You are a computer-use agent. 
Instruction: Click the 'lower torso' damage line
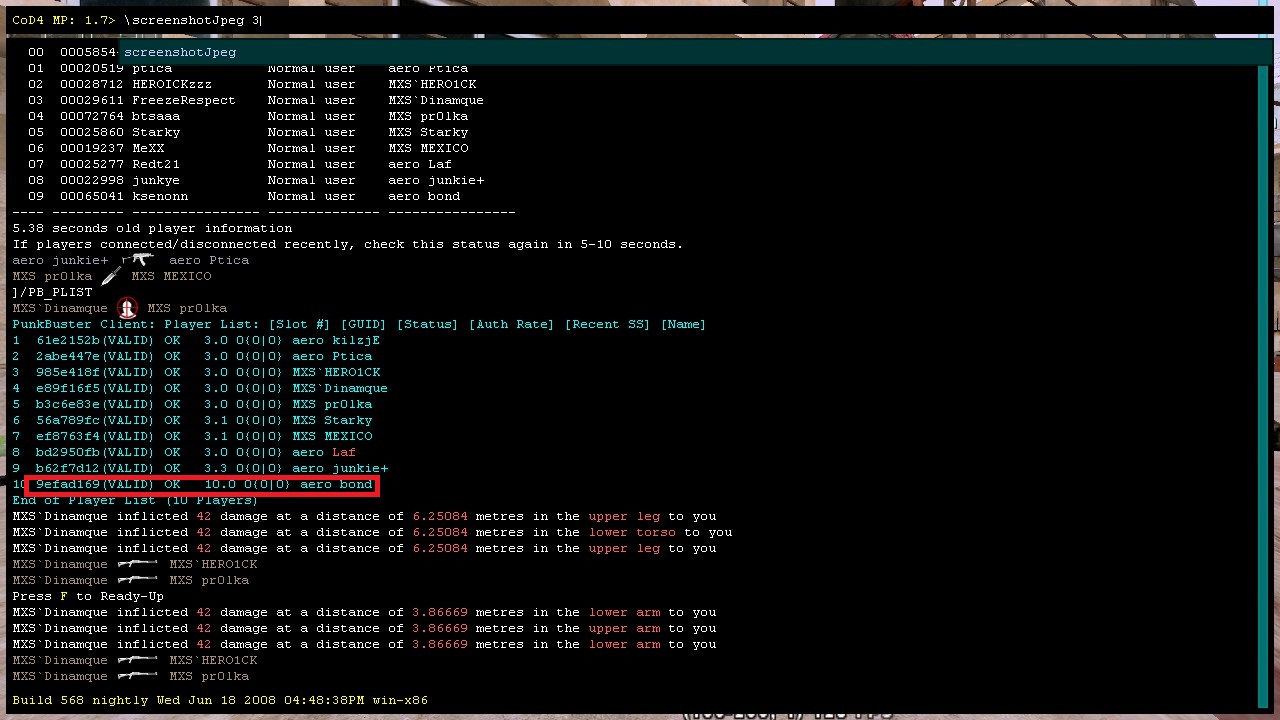click(372, 532)
